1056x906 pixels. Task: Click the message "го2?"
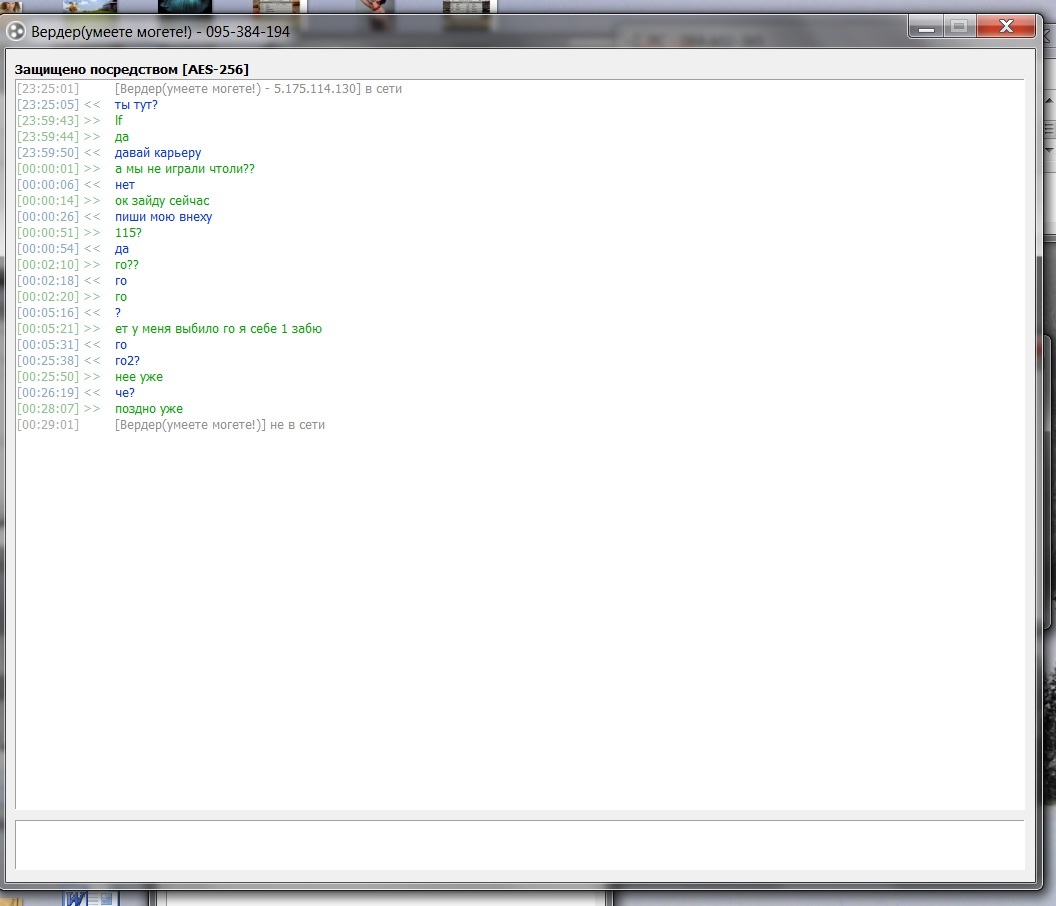[127, 360]
